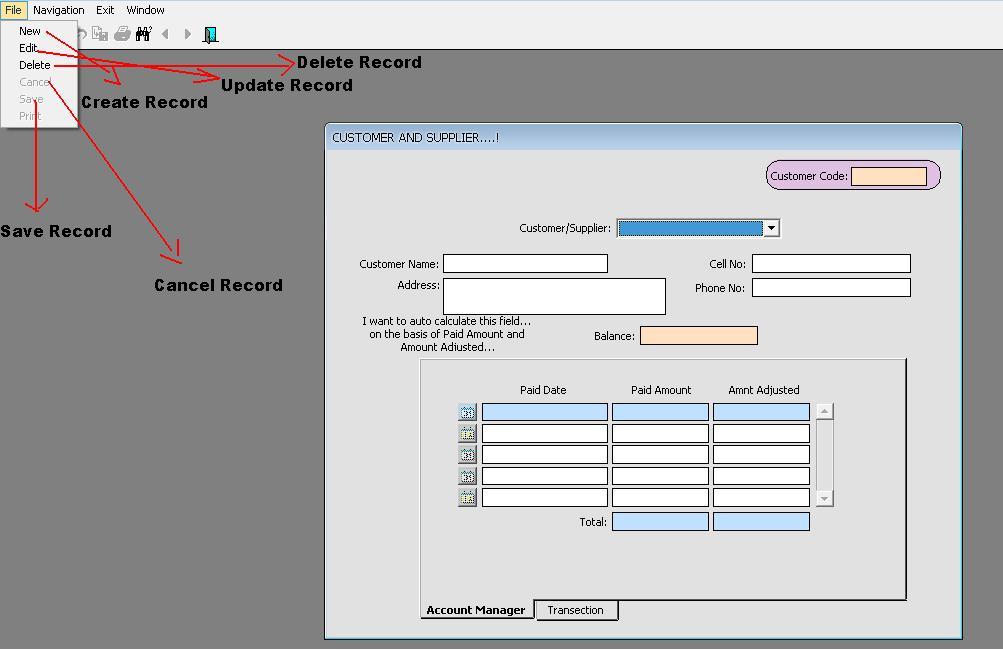The image size is (1003, 650).
Task: Click the exit door icon in toolbar
Action: (x=211, y=34)
